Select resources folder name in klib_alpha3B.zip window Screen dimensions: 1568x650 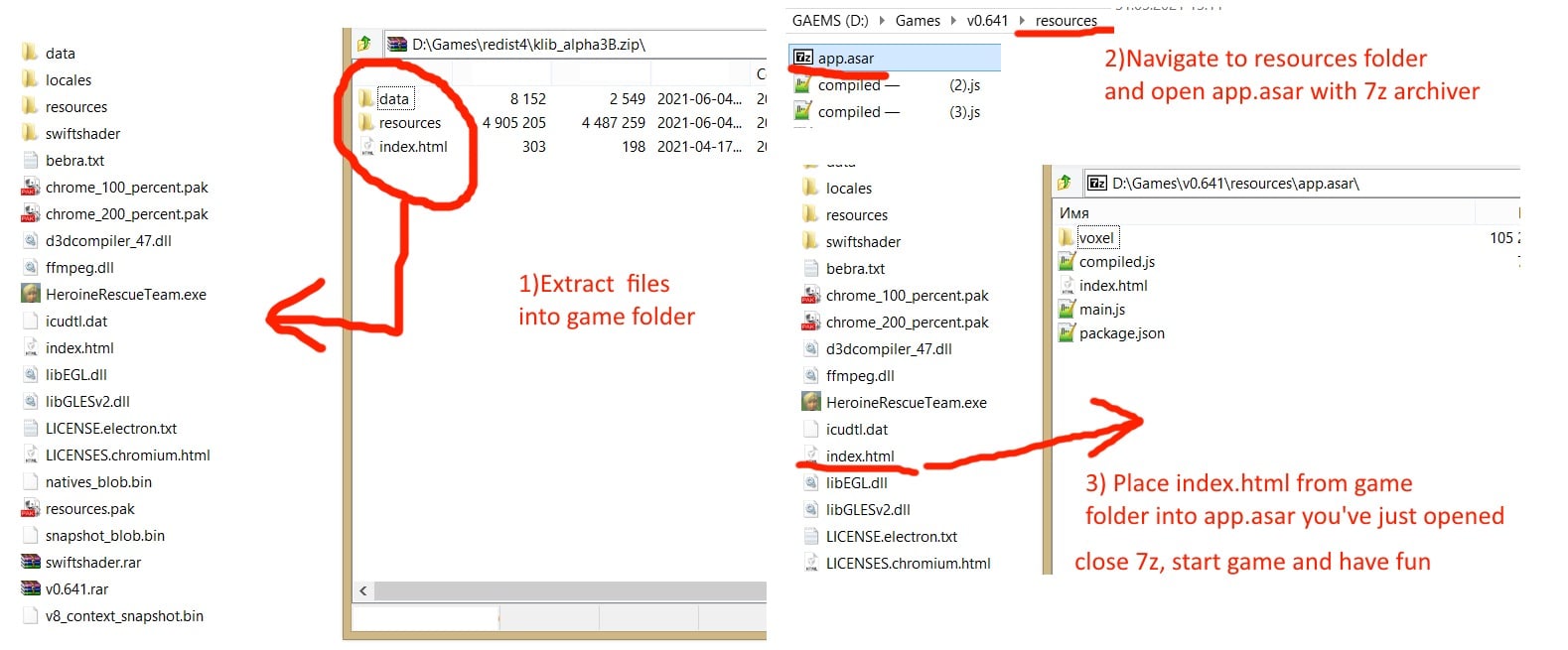coord(410,123)
